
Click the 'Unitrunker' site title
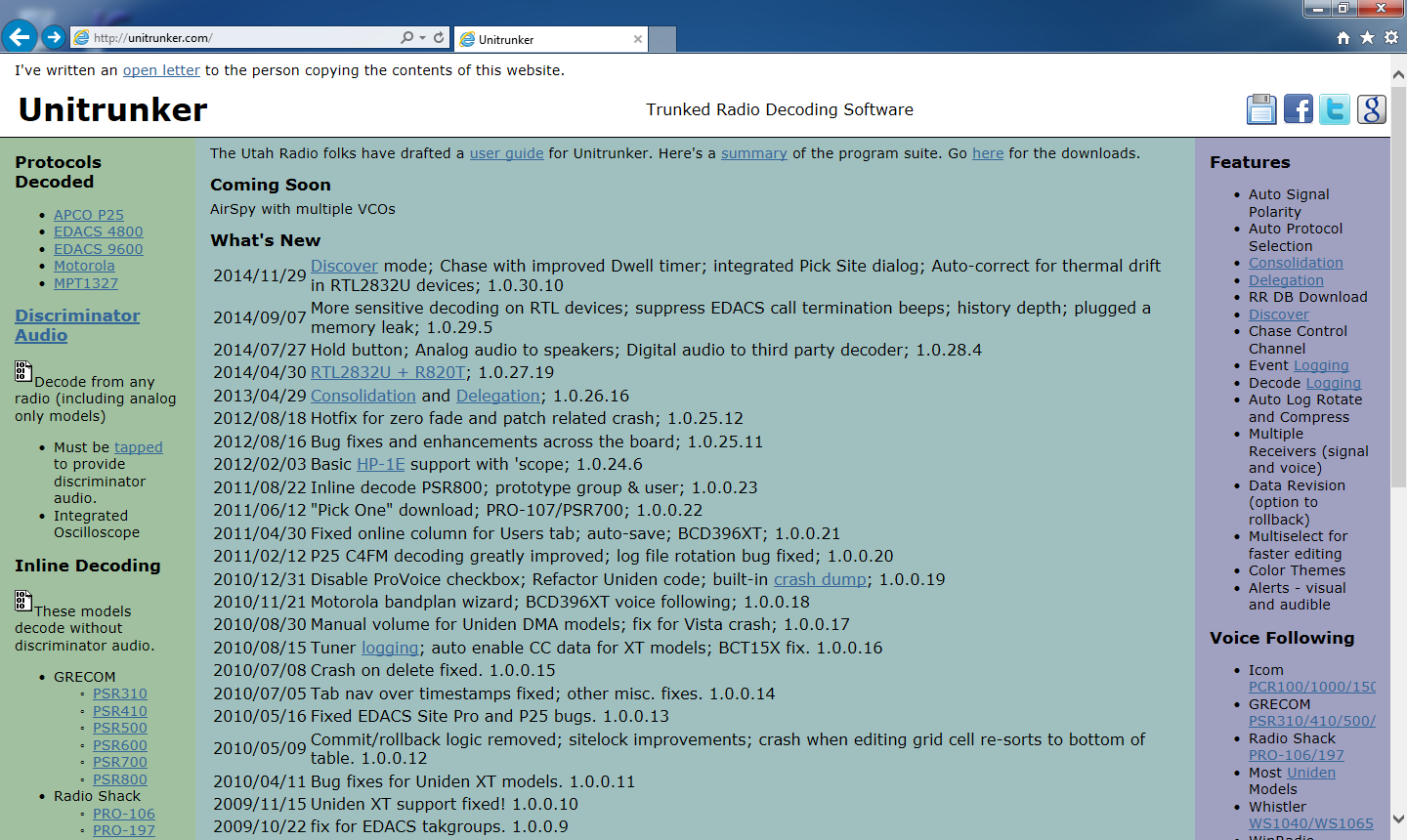tap(113, 109)
